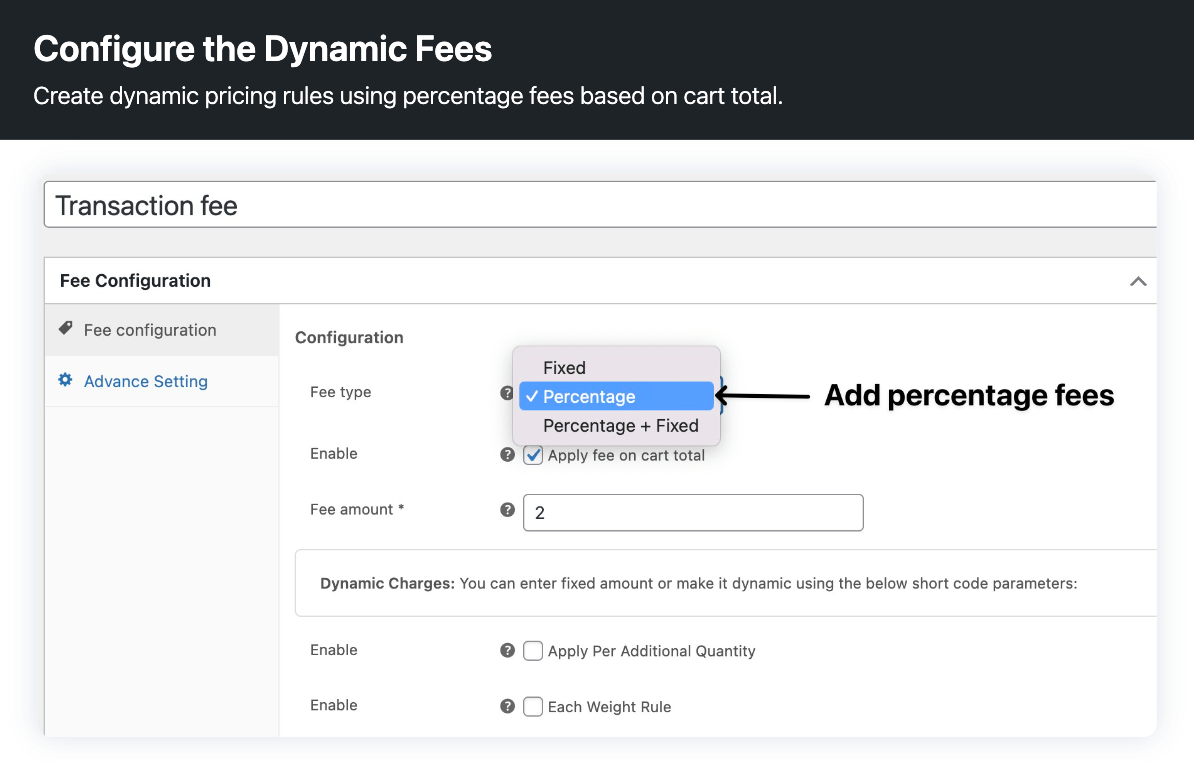The image size is (1194, 770).
Task: Enable Each Weight Rule
Action: pos(533,706)
